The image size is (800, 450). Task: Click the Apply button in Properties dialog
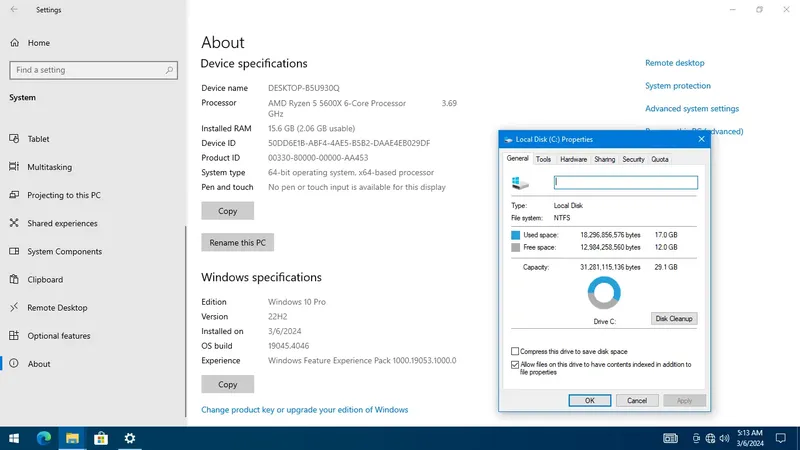tap(684, 401)
